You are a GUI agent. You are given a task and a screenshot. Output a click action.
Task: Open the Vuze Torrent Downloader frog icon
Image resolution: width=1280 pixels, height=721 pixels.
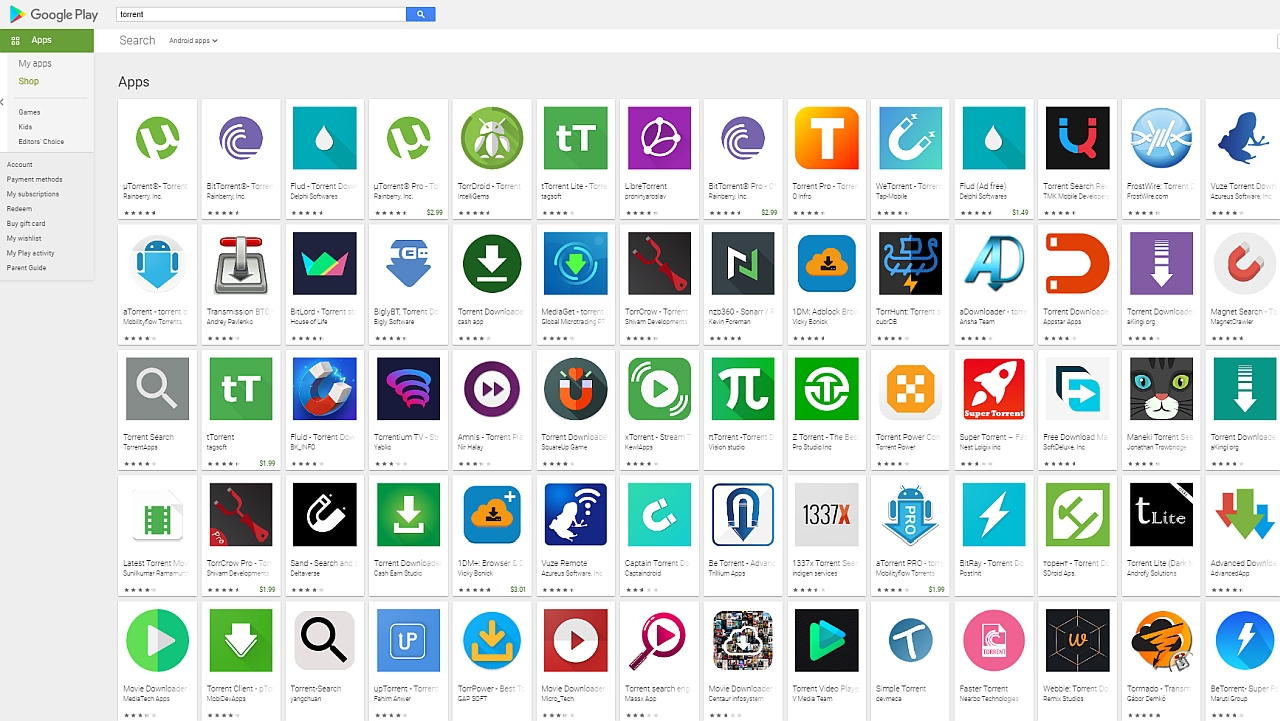click(x=1245, y=138)
